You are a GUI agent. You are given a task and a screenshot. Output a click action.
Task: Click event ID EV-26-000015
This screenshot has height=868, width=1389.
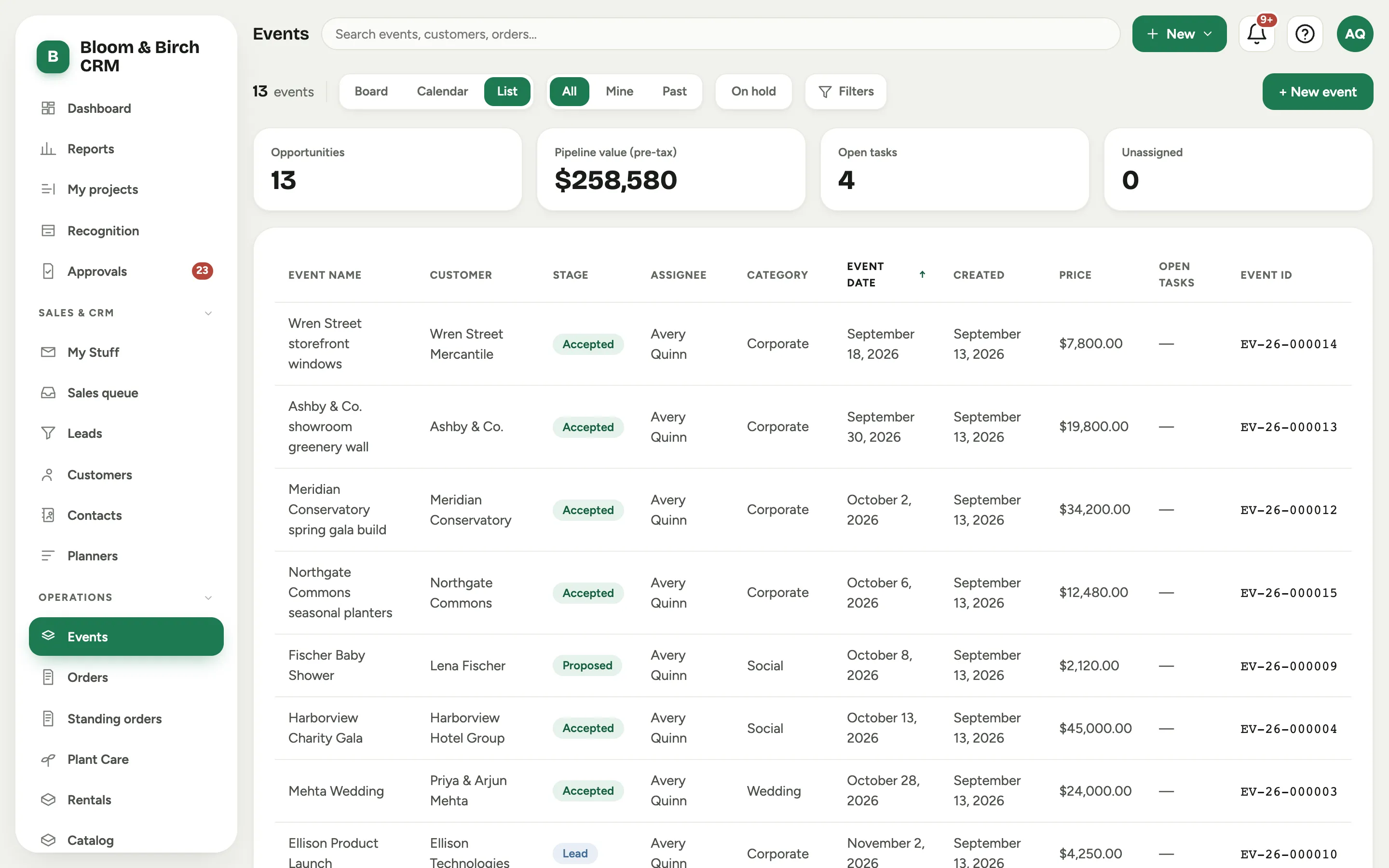(1289, 593)
